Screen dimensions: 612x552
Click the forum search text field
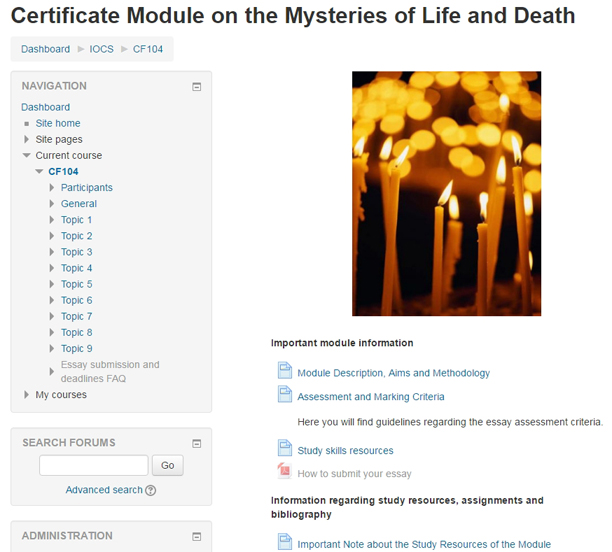click(94, 465)
